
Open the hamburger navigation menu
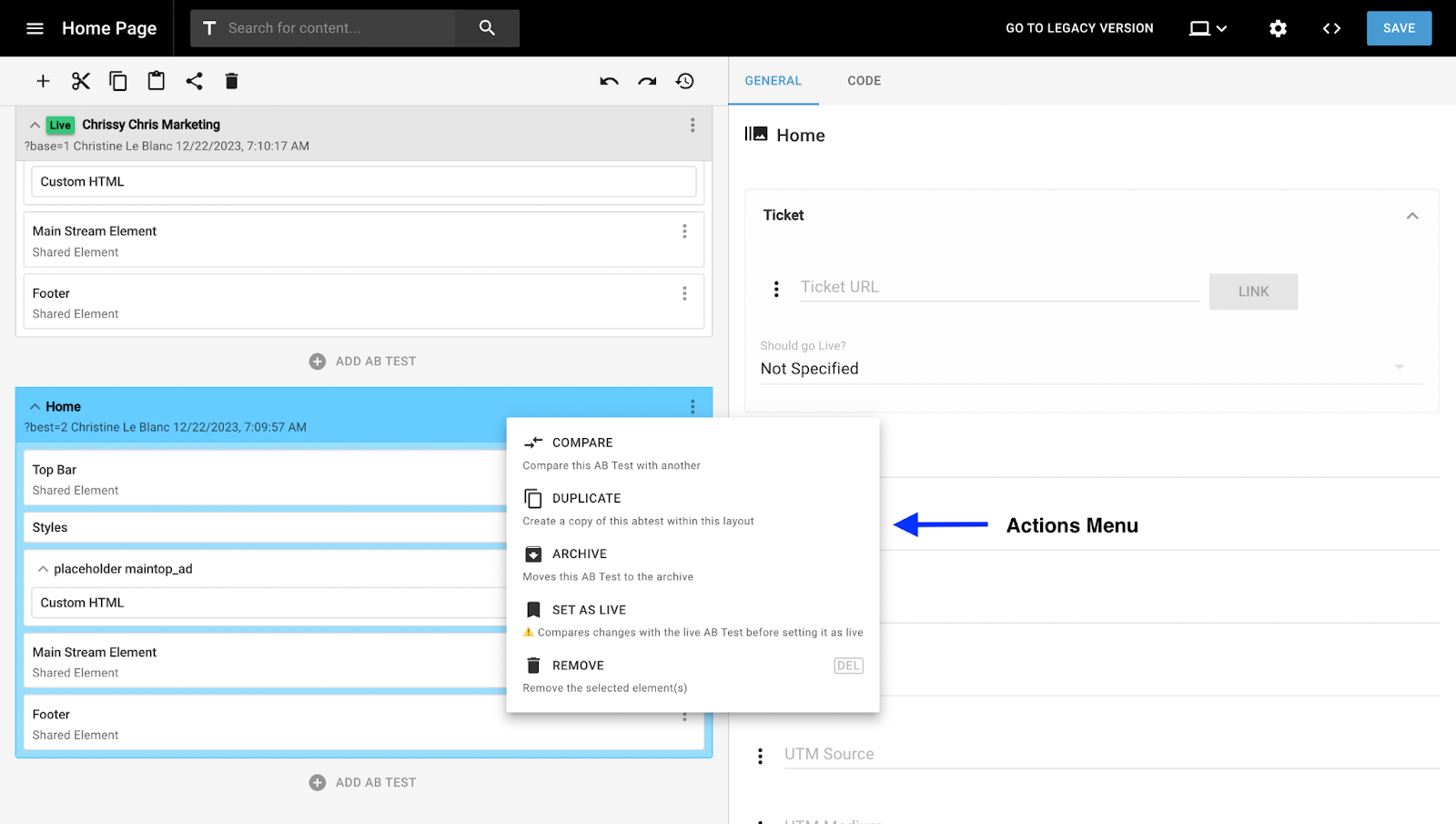[x=35, y=28]
